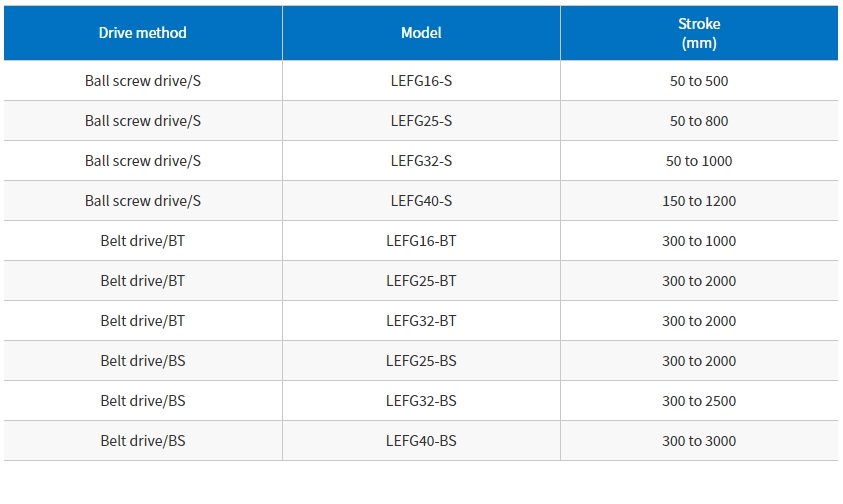Select the LEFG40-S model cell
The image size is (843, 504).
(422, 201)
